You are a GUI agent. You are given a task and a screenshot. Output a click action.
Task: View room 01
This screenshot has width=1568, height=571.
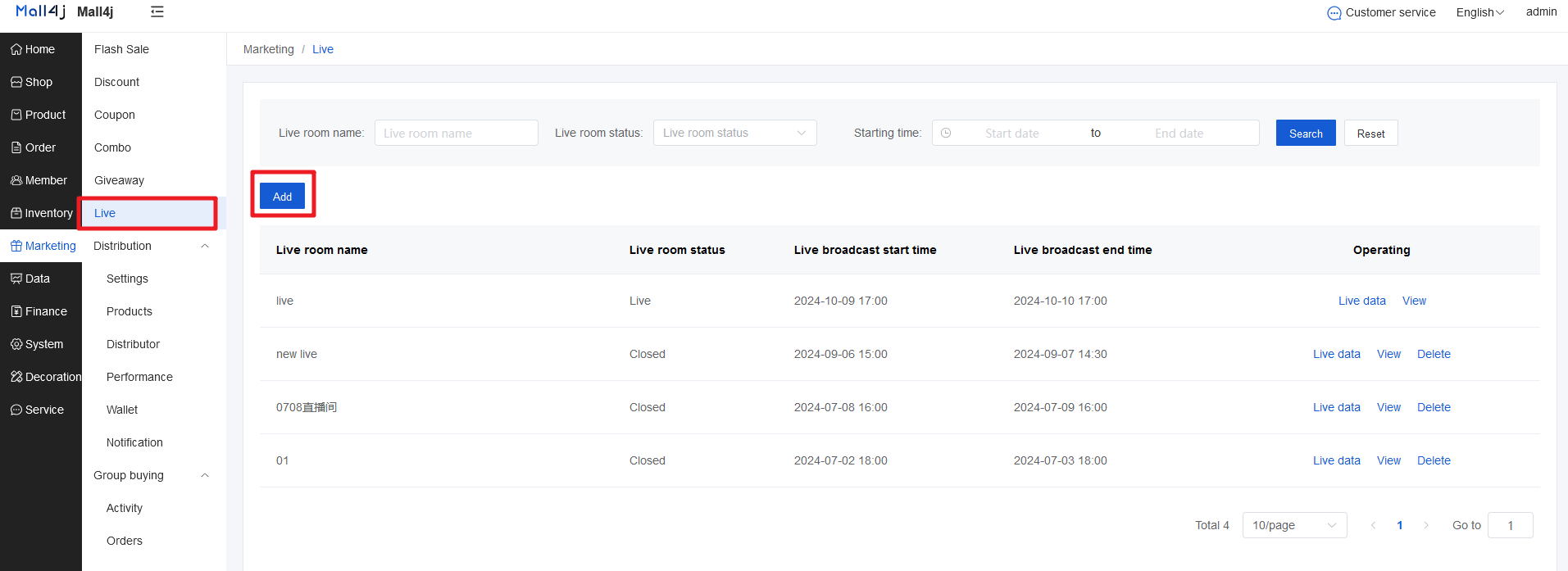pos(1388,460)
